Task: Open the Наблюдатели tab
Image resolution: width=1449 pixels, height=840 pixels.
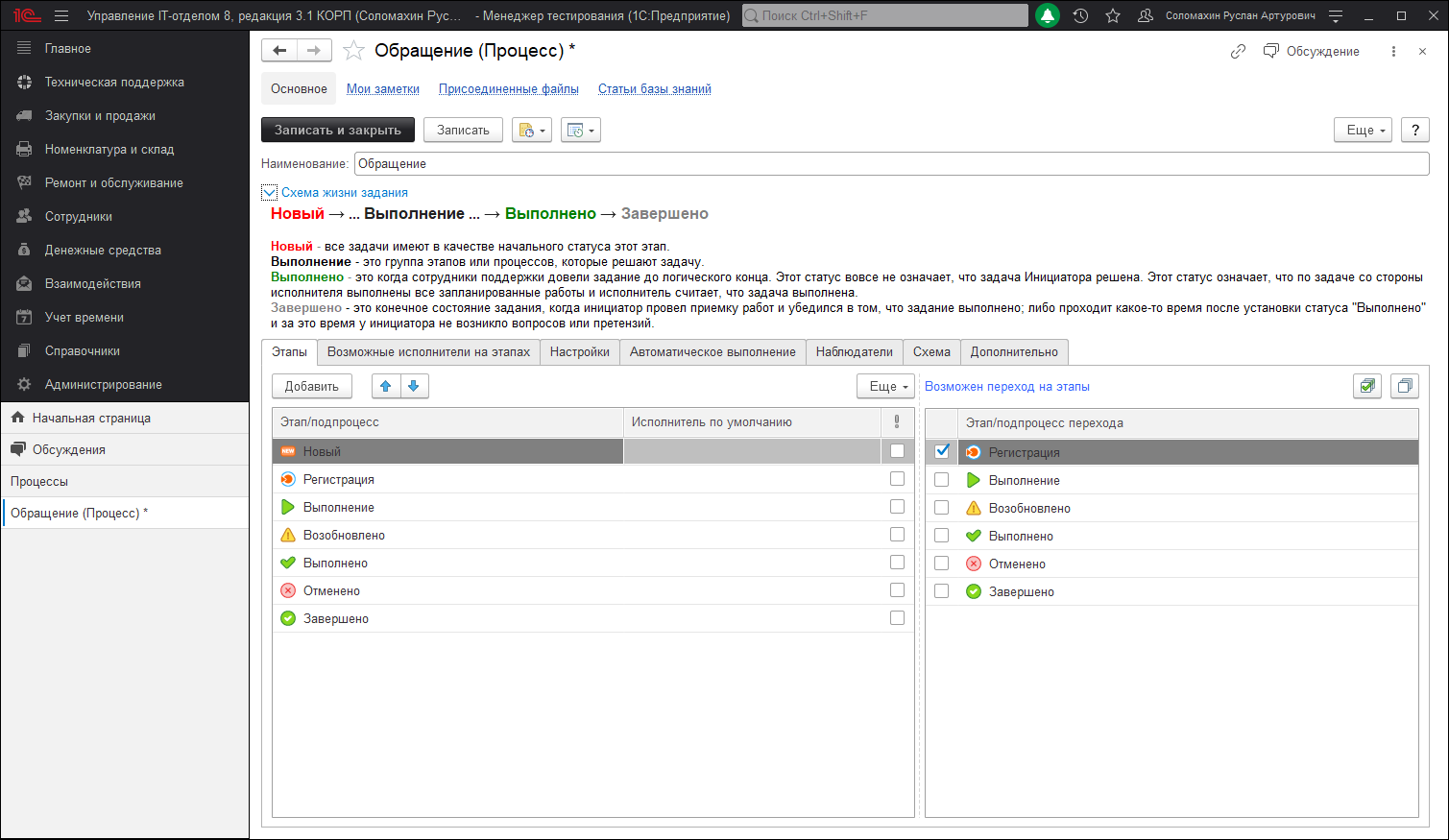Action: pyautogui.click(x=854, y=352)
